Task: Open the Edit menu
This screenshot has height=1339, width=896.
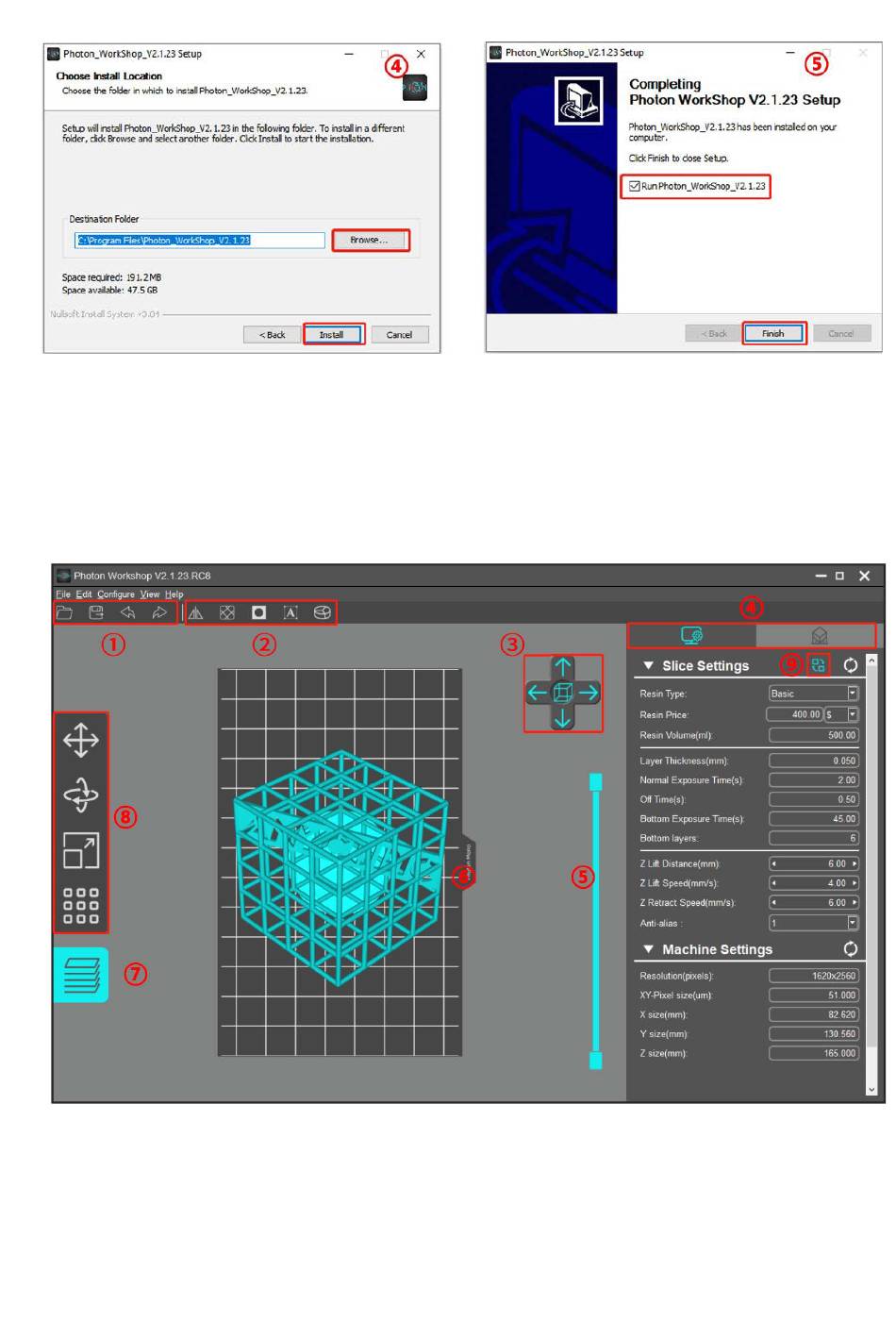Action: [84, 594]
